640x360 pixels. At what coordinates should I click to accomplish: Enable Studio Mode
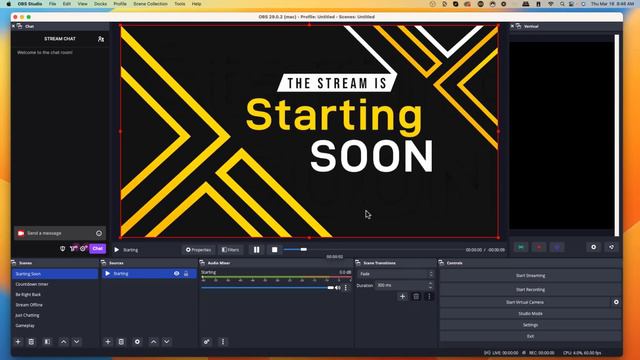(x=530, y=313)
